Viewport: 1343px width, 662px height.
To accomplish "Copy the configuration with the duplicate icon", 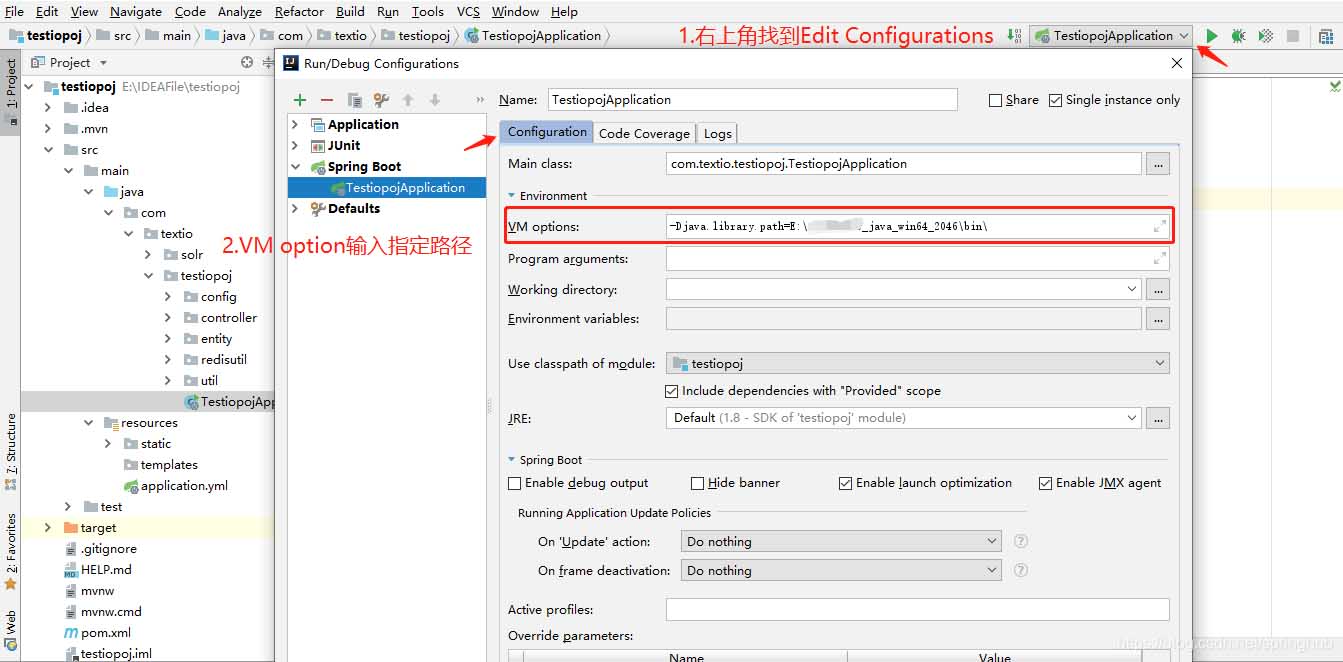I will tap(354, 100).
